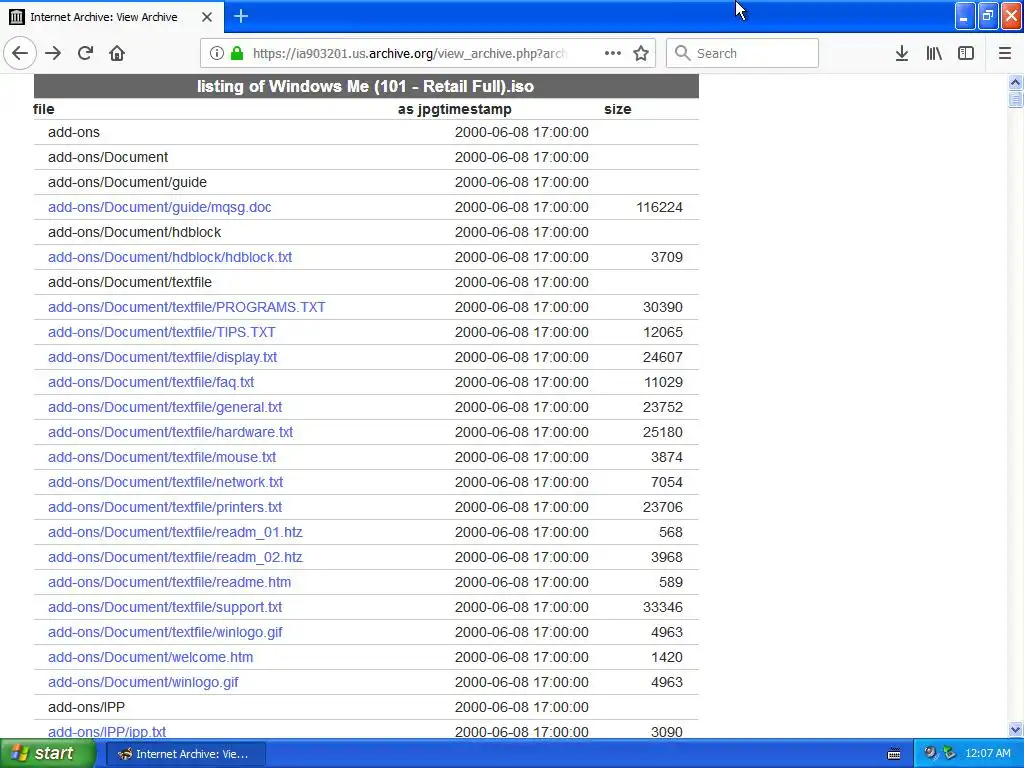Toggle the Firefox sidebar view
Viewport: 1024px width, 768px height.
966,54
